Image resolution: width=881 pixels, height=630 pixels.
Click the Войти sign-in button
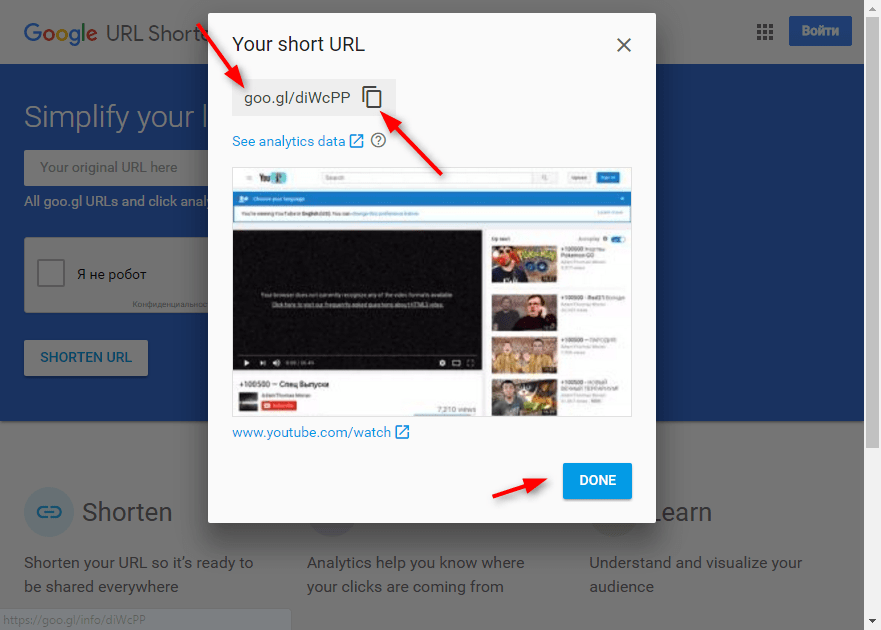(820, 31)
